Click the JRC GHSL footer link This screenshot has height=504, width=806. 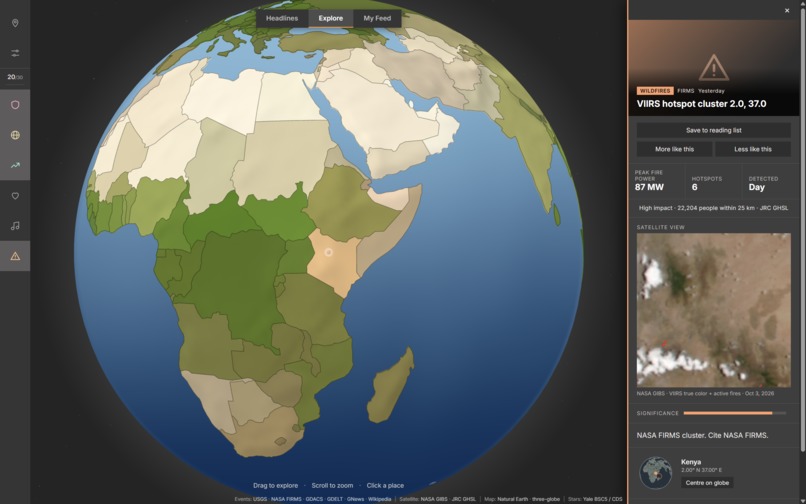click(463, 499)
